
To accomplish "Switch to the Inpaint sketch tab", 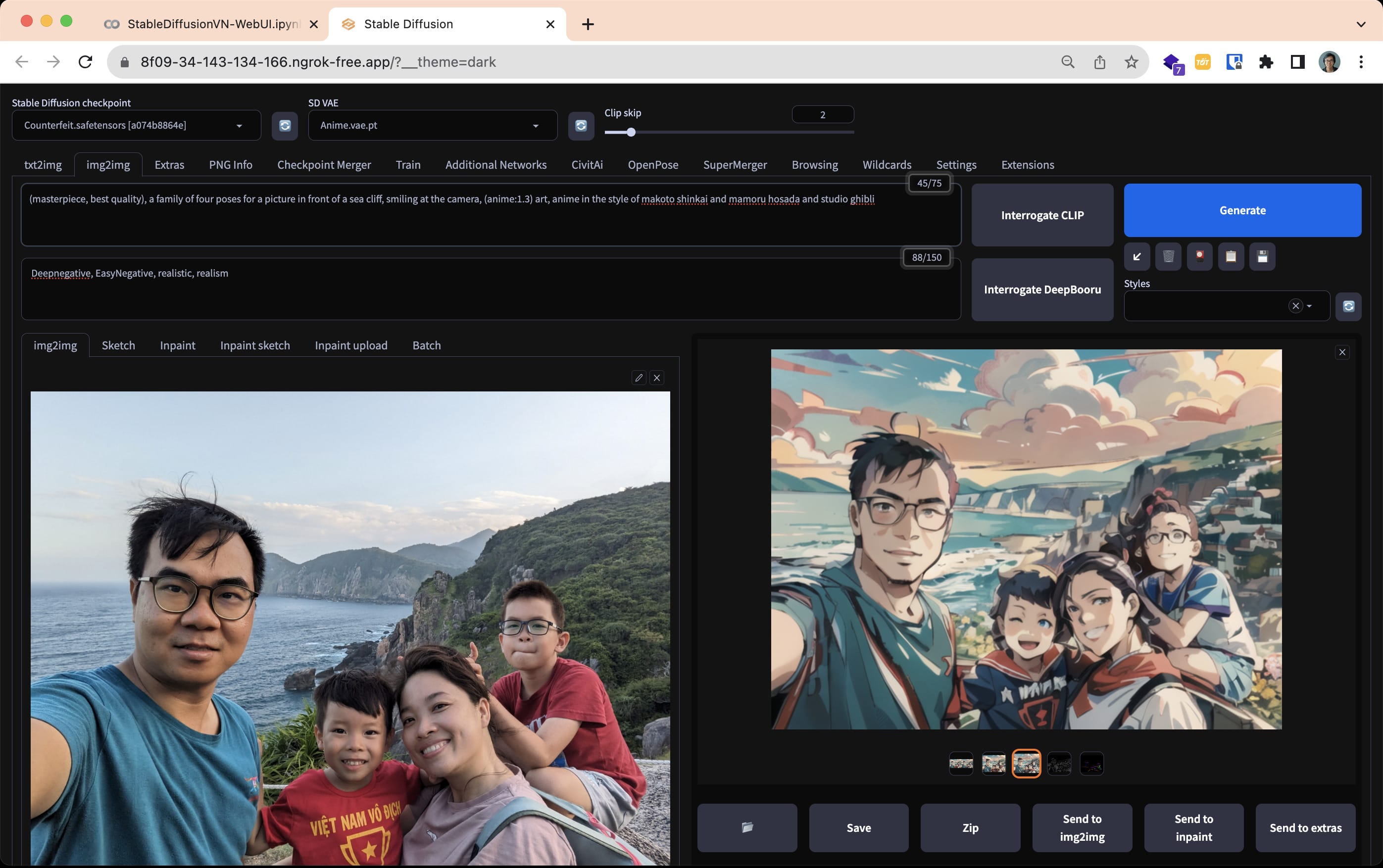I will pos(255,345).
